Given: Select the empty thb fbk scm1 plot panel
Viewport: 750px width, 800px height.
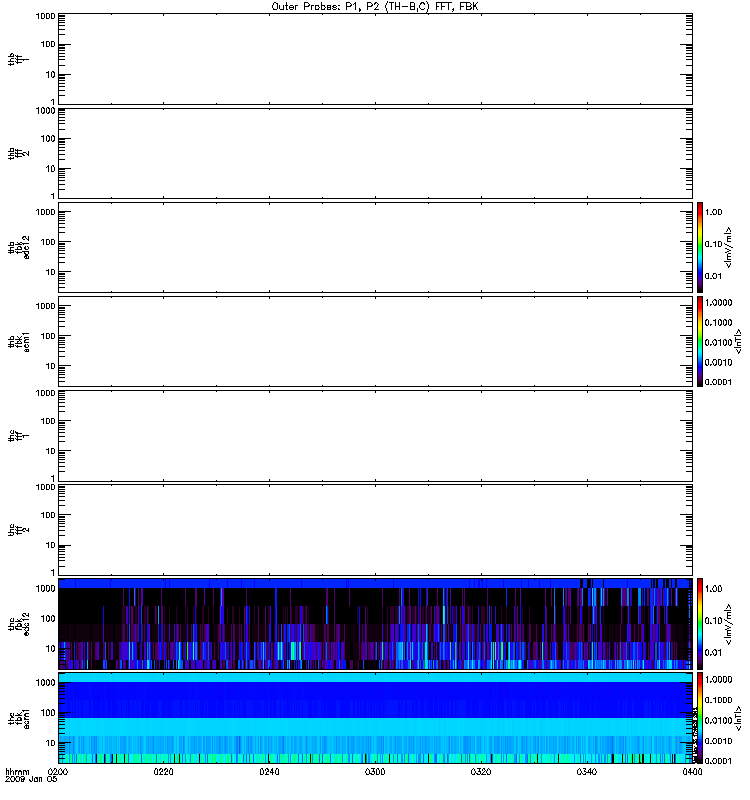Looking at the screenshot, I should click(x=376, y=341).
